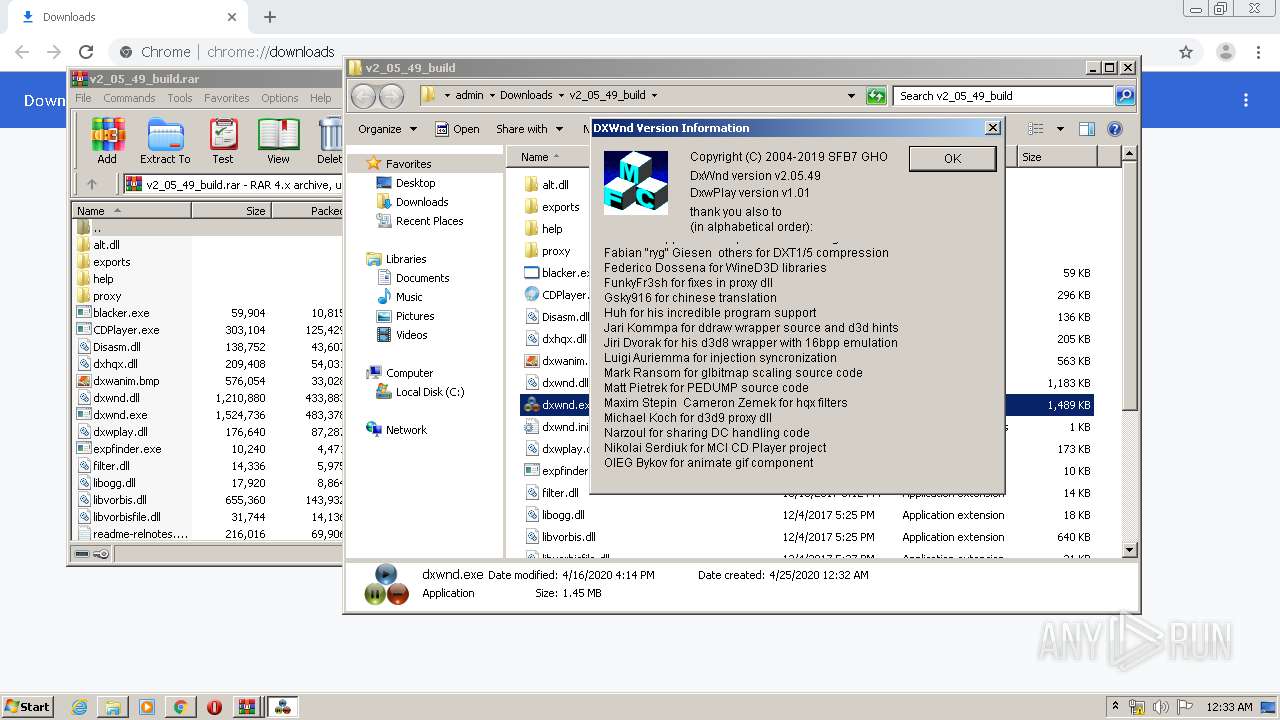
Task: Open WinRAR File menu
Action: [x=83, y=98]
